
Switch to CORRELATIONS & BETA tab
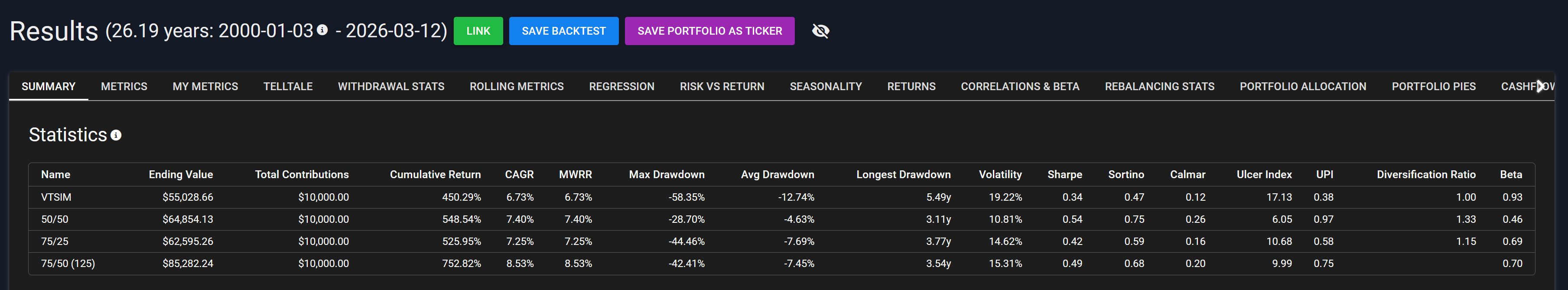(x=1020, y=87)
